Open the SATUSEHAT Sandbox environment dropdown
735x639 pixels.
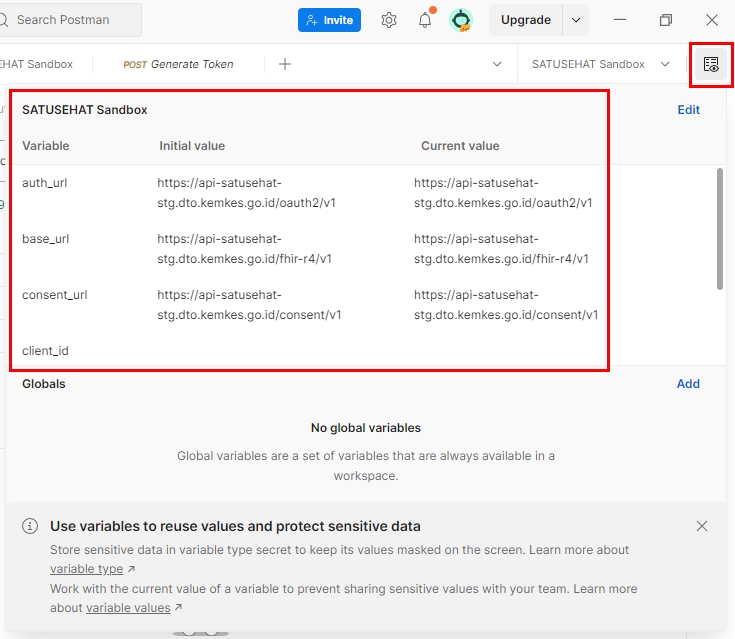point(600,64)
